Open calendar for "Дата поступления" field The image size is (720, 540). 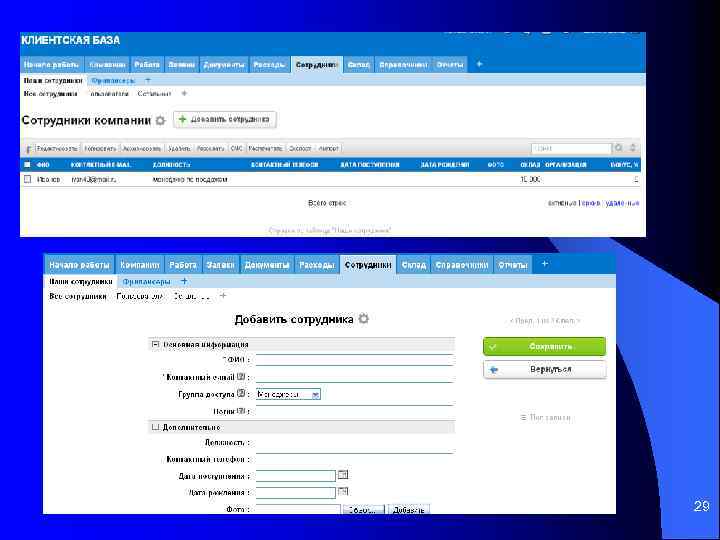tap(343, 475)
